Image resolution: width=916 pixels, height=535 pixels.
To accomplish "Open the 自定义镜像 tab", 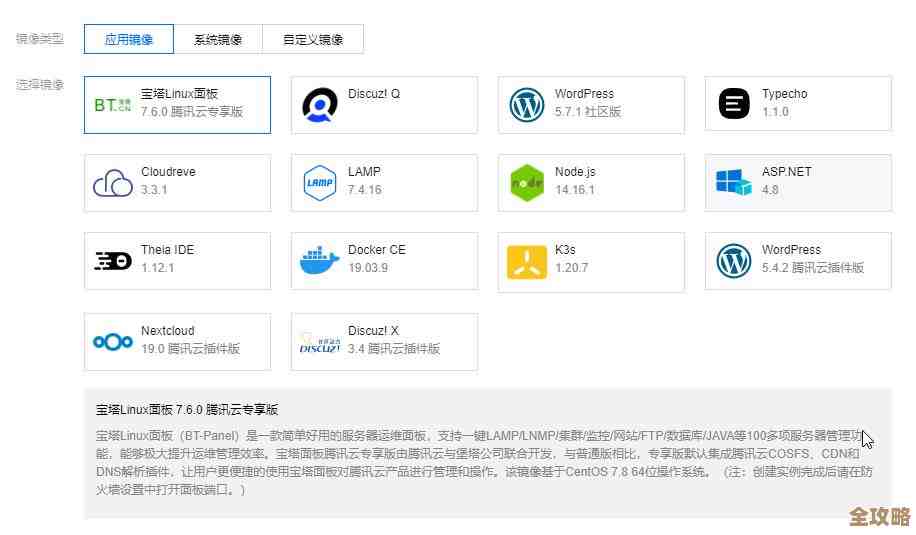I will pos(313,39).
